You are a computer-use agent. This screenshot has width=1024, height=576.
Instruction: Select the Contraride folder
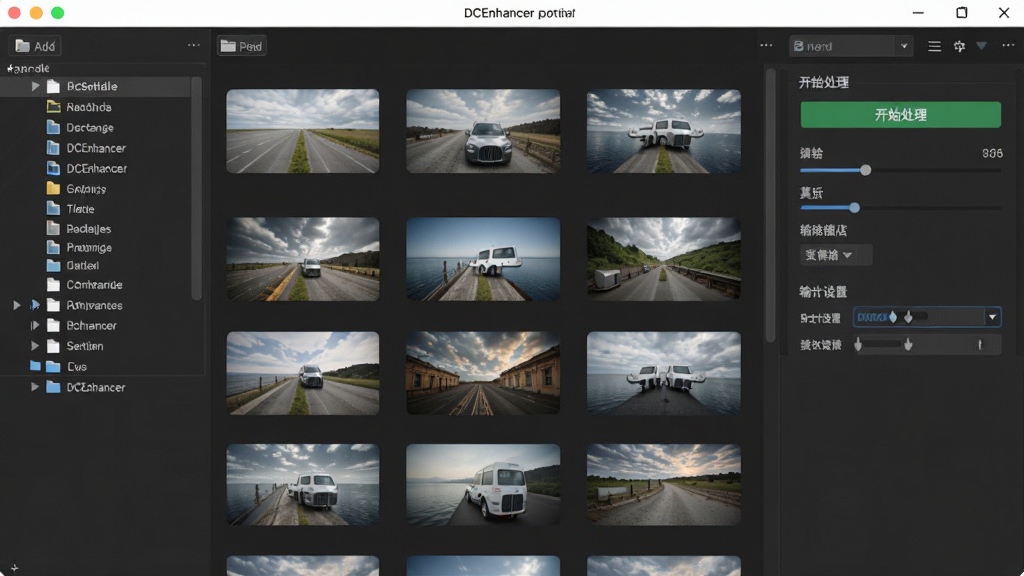94,285
